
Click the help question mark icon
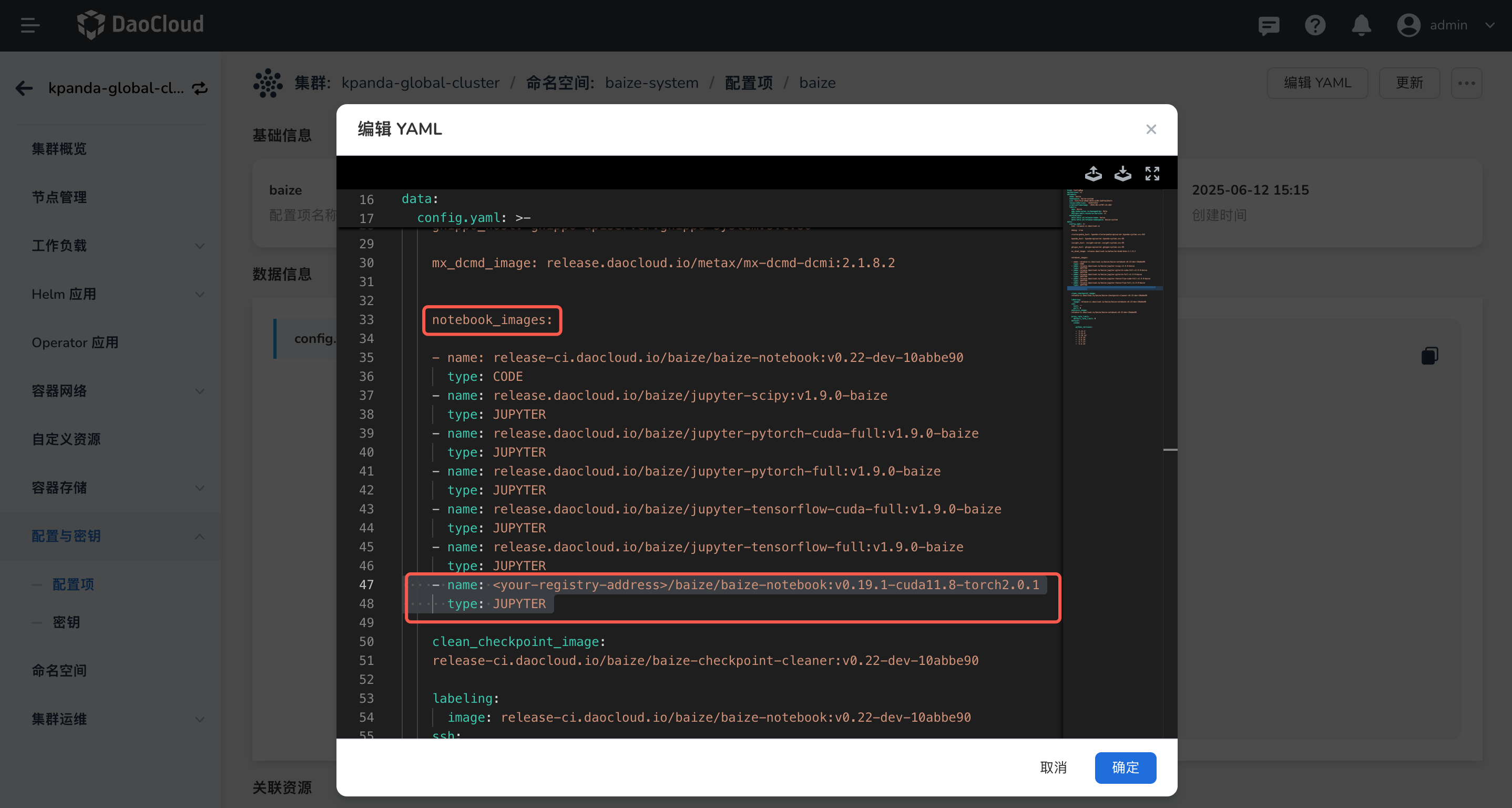click(x=1315, y=25)
